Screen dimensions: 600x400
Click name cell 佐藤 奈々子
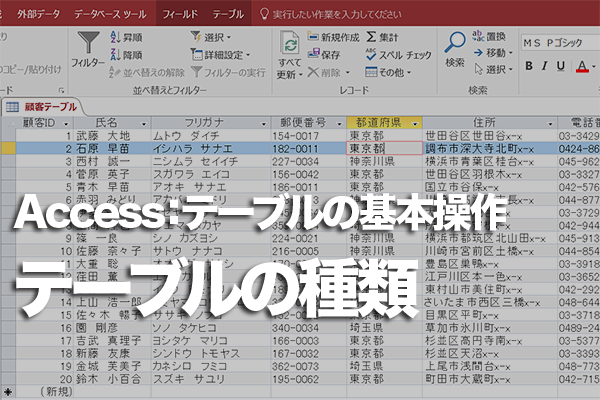coord(112,251)
